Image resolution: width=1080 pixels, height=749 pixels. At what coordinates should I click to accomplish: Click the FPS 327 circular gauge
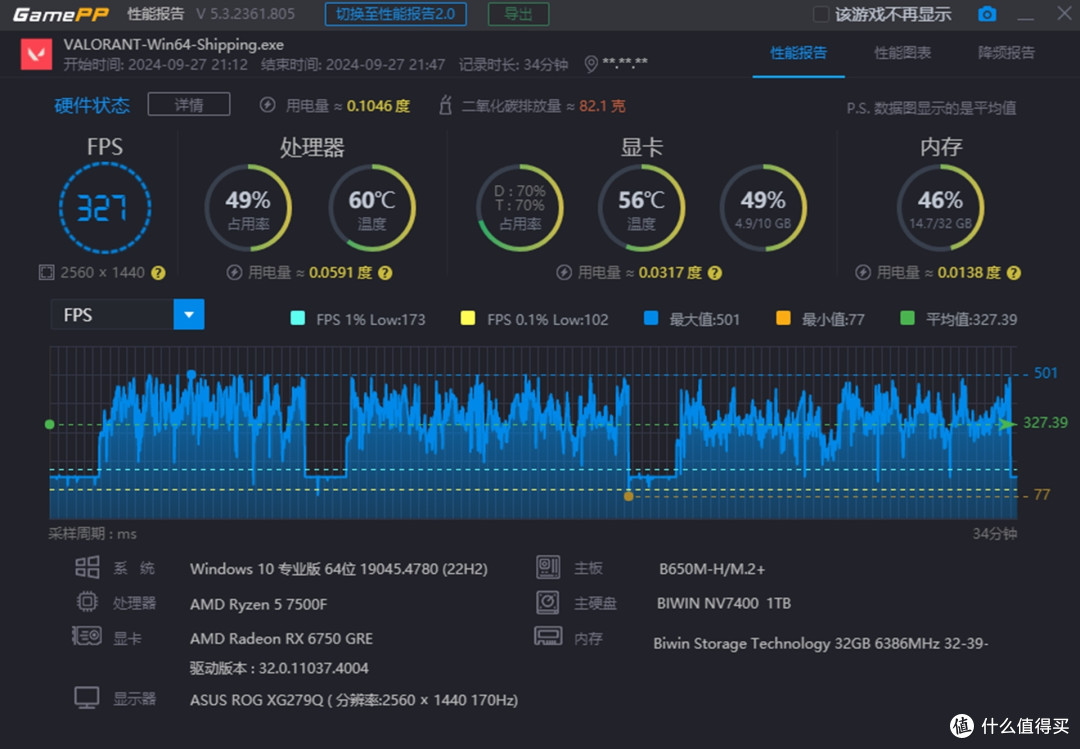pos(105,207)
